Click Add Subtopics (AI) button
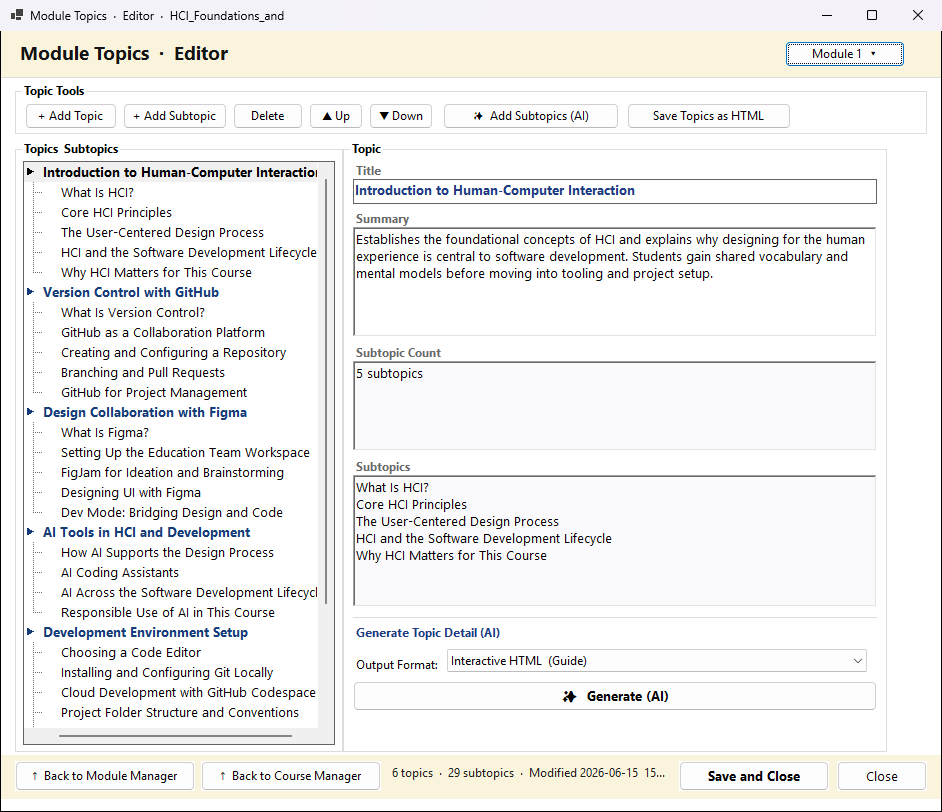Image resolution: width=942 pixels, height=812 pixels. tap(531, 116)
